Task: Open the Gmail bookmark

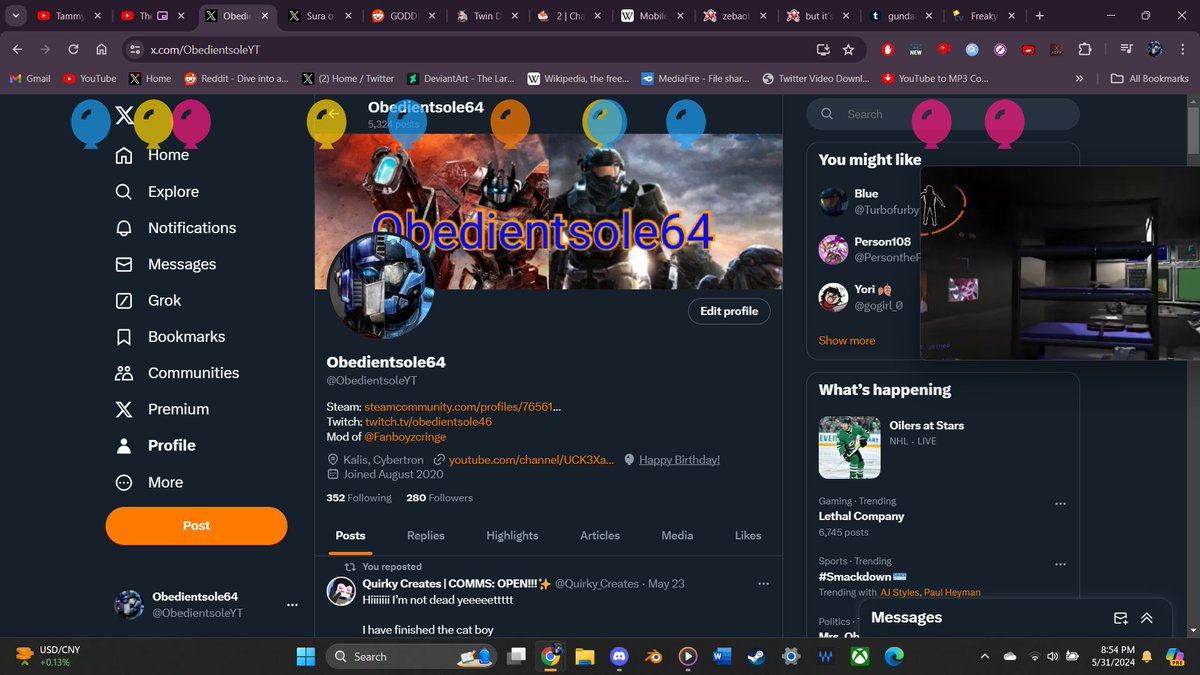Action: tap(30, 78)
